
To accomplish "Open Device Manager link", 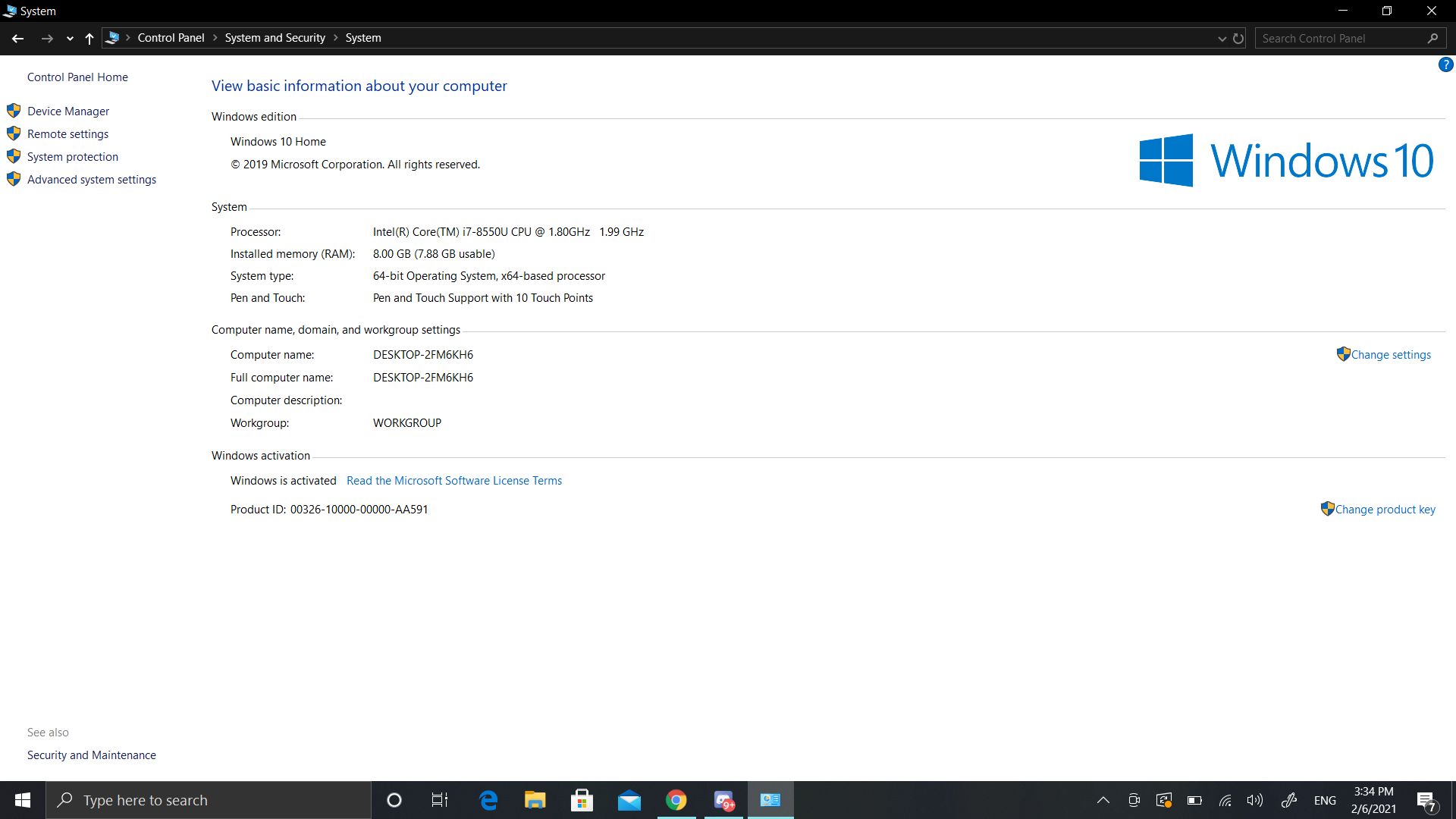I will (x=68, y=111).
